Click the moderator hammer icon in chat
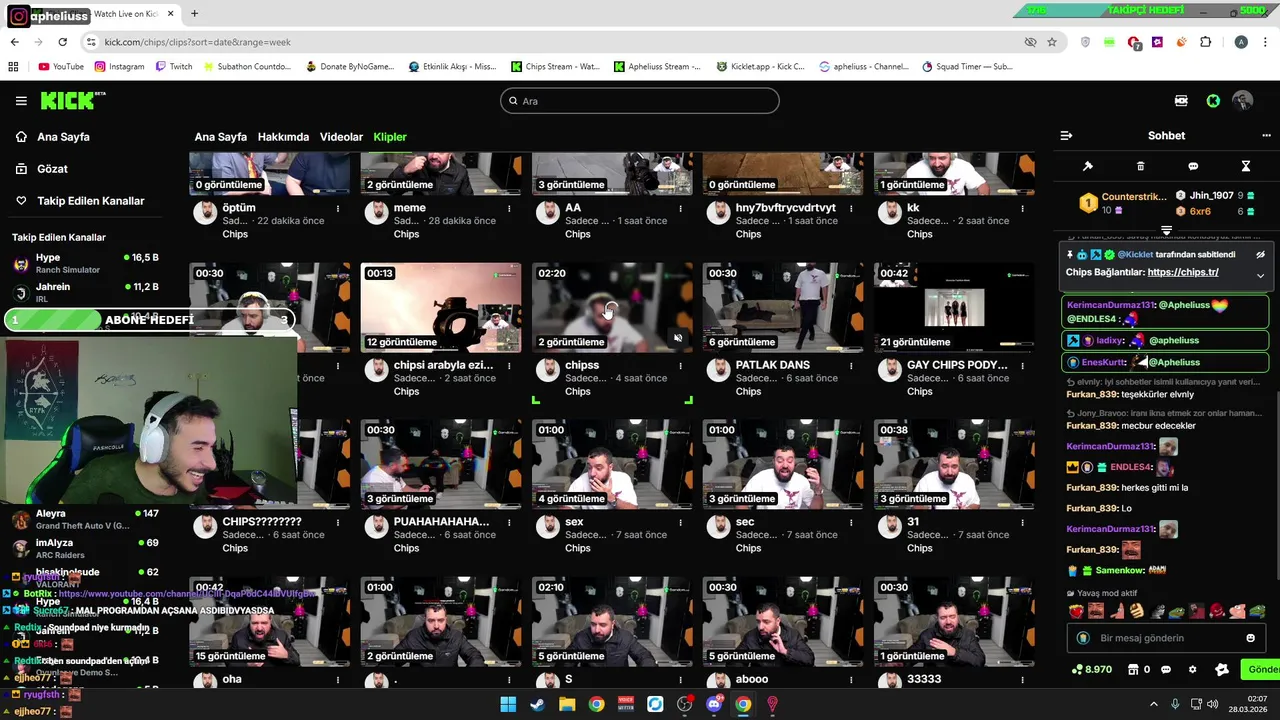 point(1088,166)
